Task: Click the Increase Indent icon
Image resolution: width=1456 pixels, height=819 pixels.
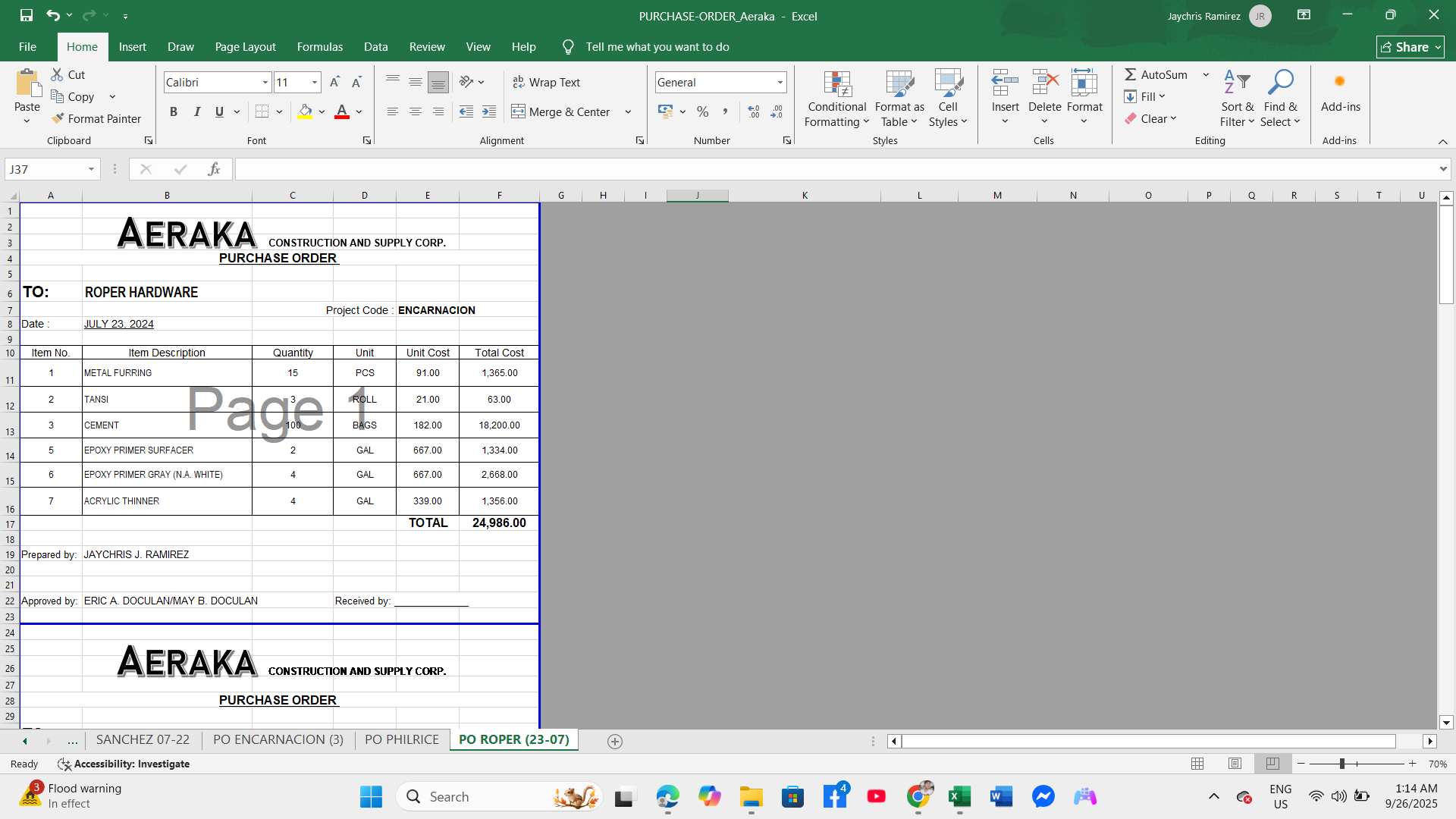Action: 489,111
